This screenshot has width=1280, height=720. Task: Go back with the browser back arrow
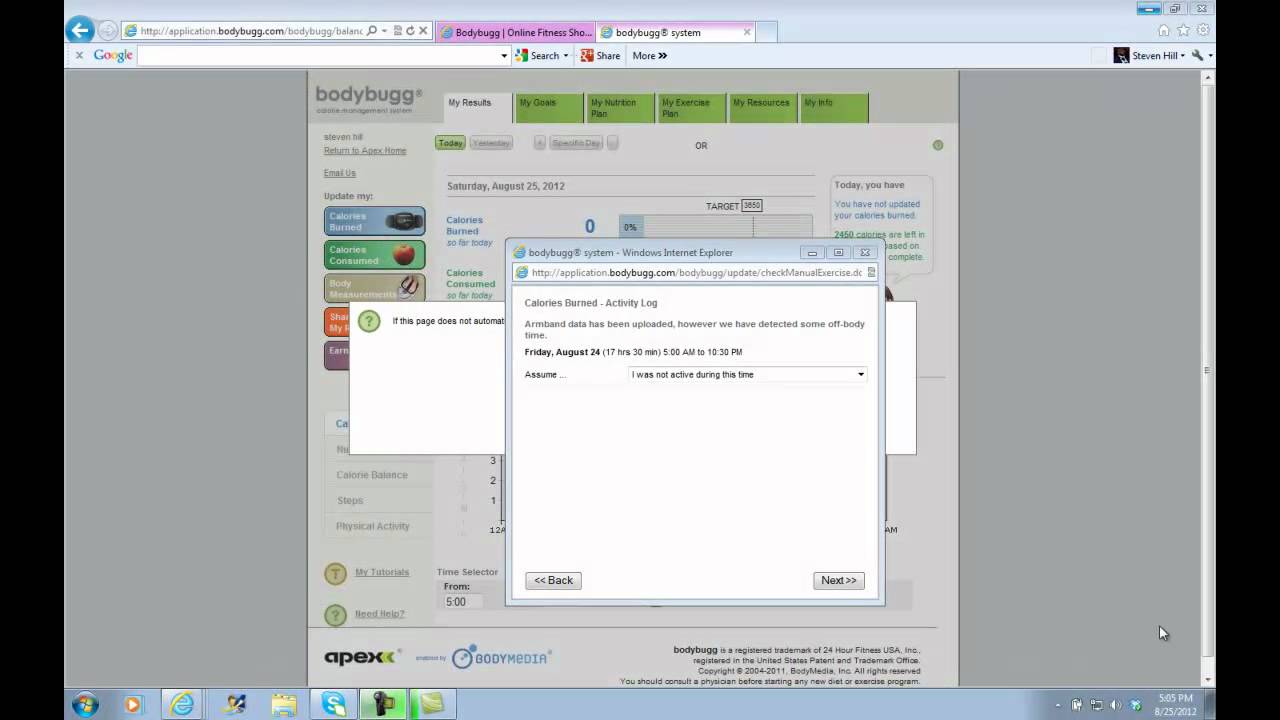click(x=80, y=30)
